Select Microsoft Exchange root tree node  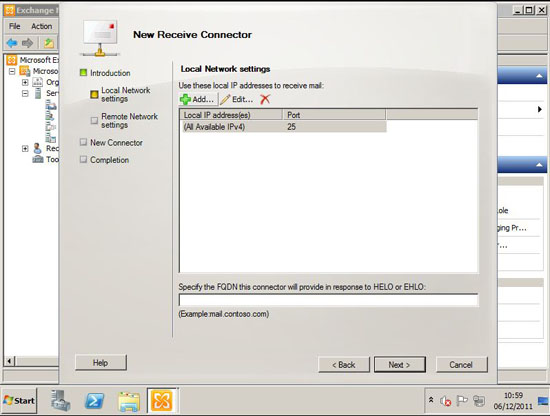32,60
